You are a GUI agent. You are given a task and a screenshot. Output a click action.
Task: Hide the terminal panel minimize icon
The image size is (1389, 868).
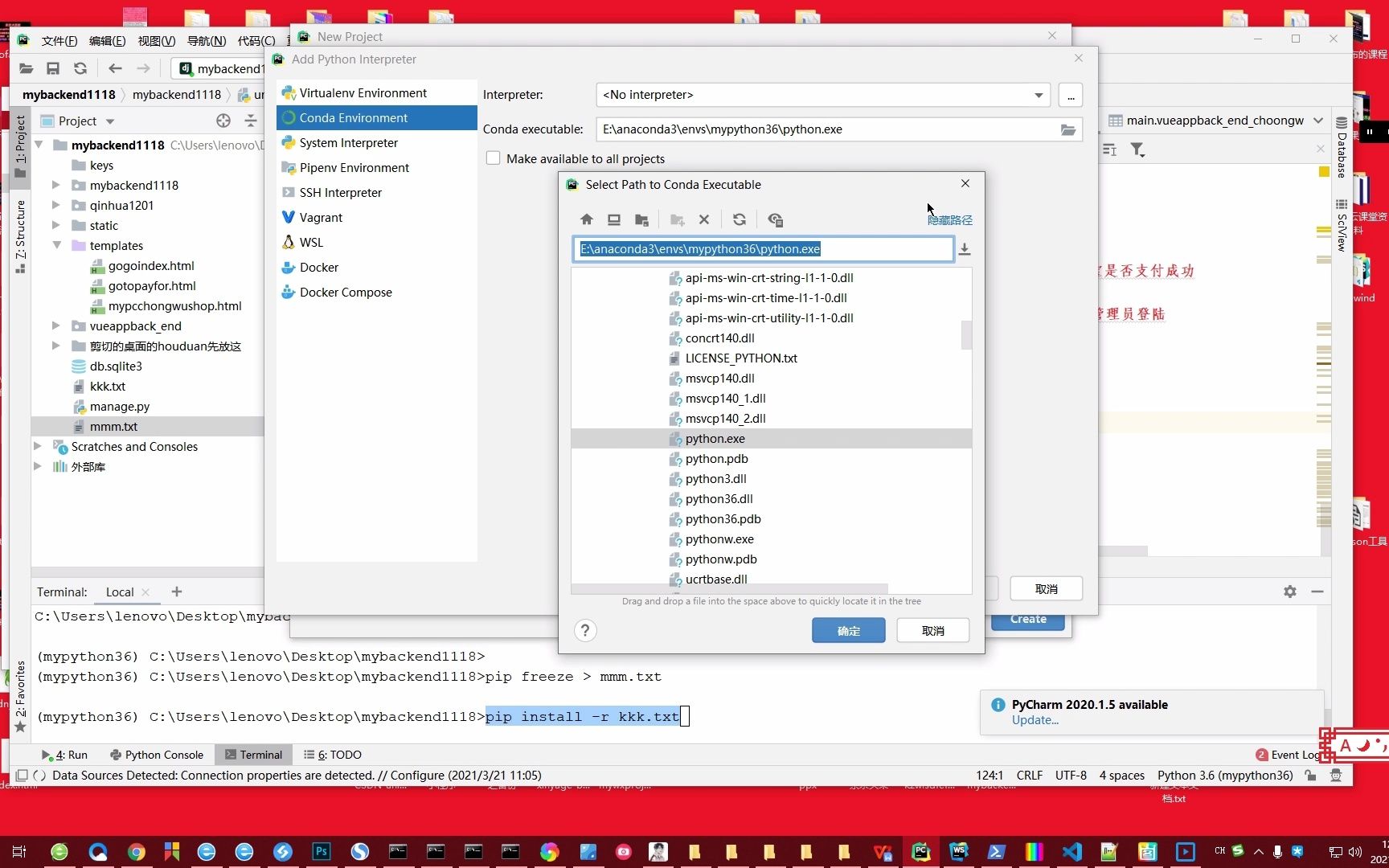tap(1317, 592)
